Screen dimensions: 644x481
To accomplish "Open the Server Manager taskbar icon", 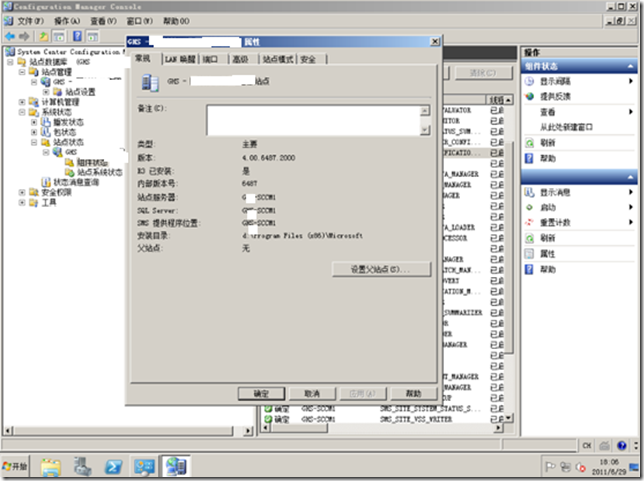I will (83, 467).
